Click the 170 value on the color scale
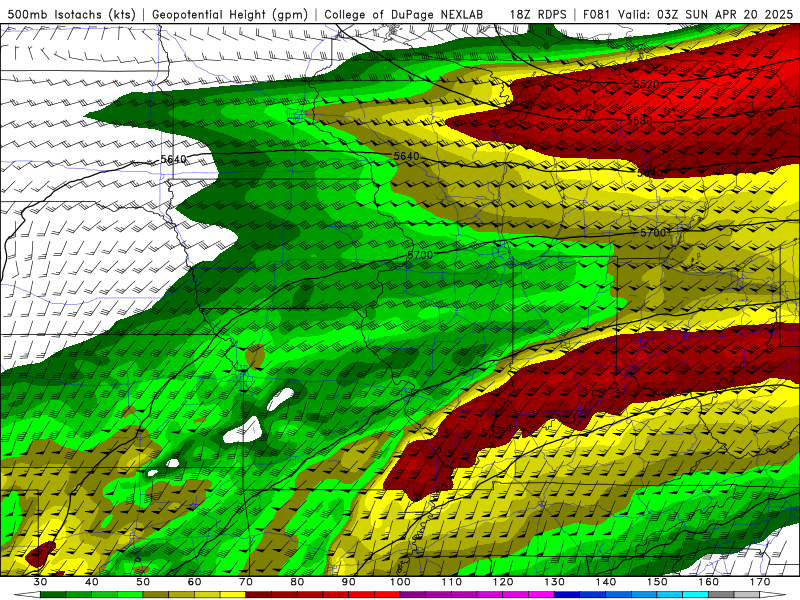Image resolution: width=800 pixels, height=600 pixels. click(x=760, y=582)
